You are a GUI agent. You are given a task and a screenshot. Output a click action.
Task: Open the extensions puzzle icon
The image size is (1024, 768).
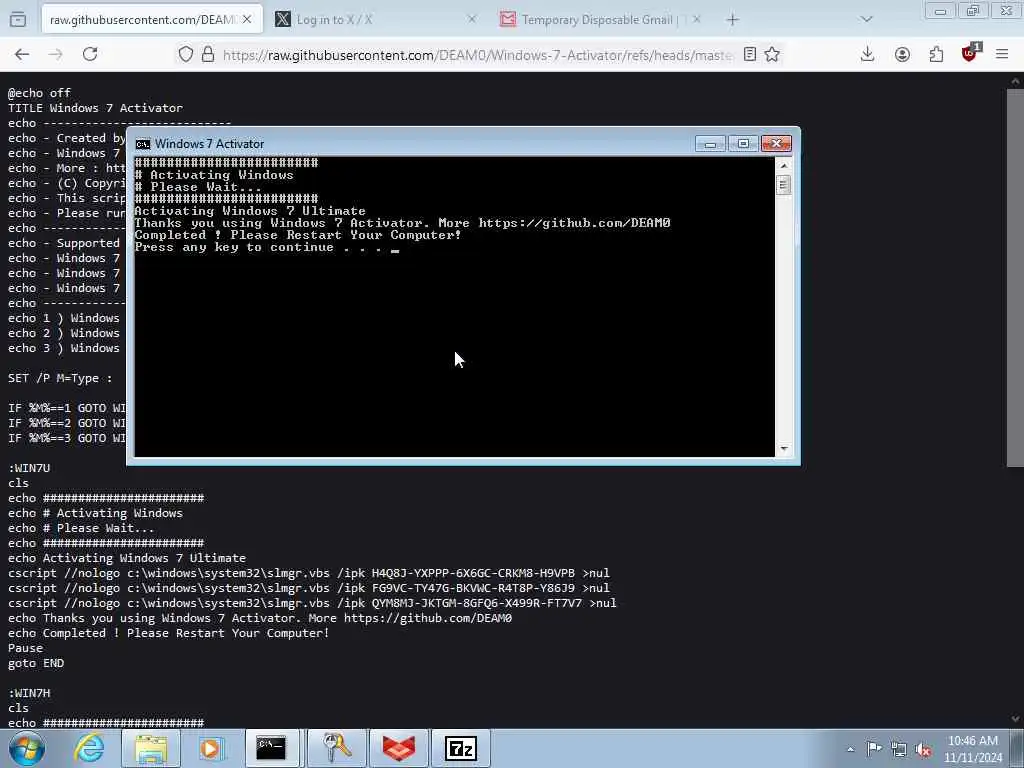936,54
